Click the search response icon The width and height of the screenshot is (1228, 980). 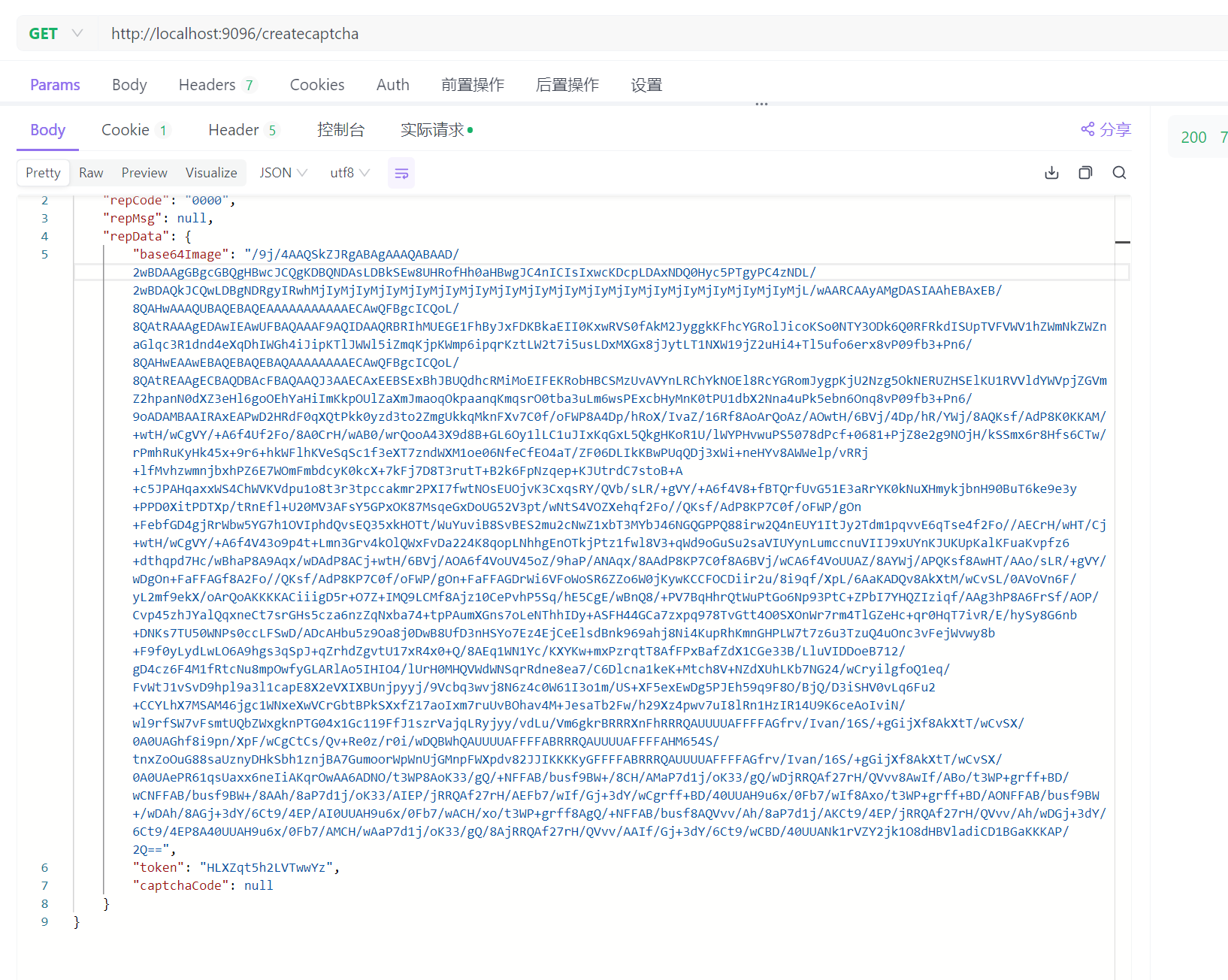pos(1119,173)
